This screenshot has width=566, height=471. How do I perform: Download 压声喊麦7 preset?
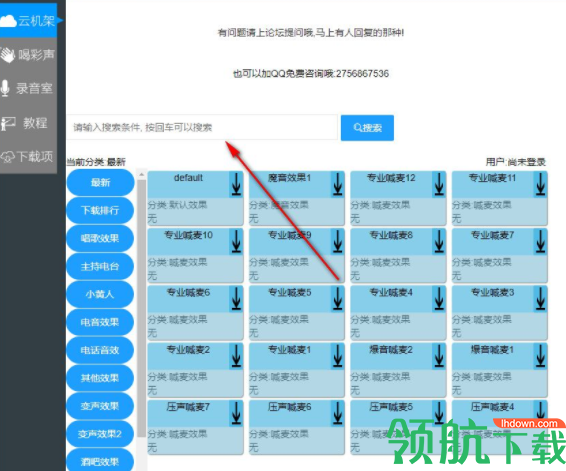236,414
